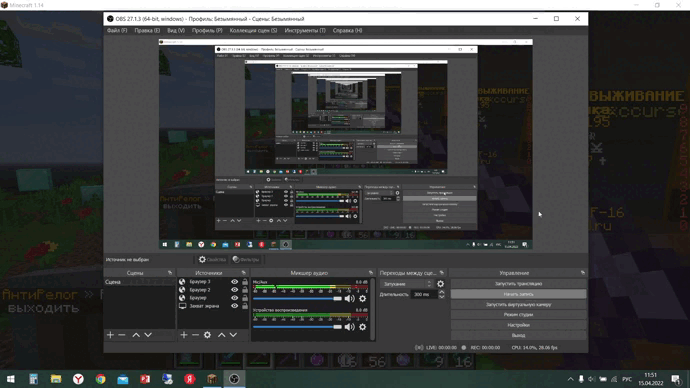Adjust Устройство воспроизведения volume slider
690x388 pixels.
tap(297, 327)
